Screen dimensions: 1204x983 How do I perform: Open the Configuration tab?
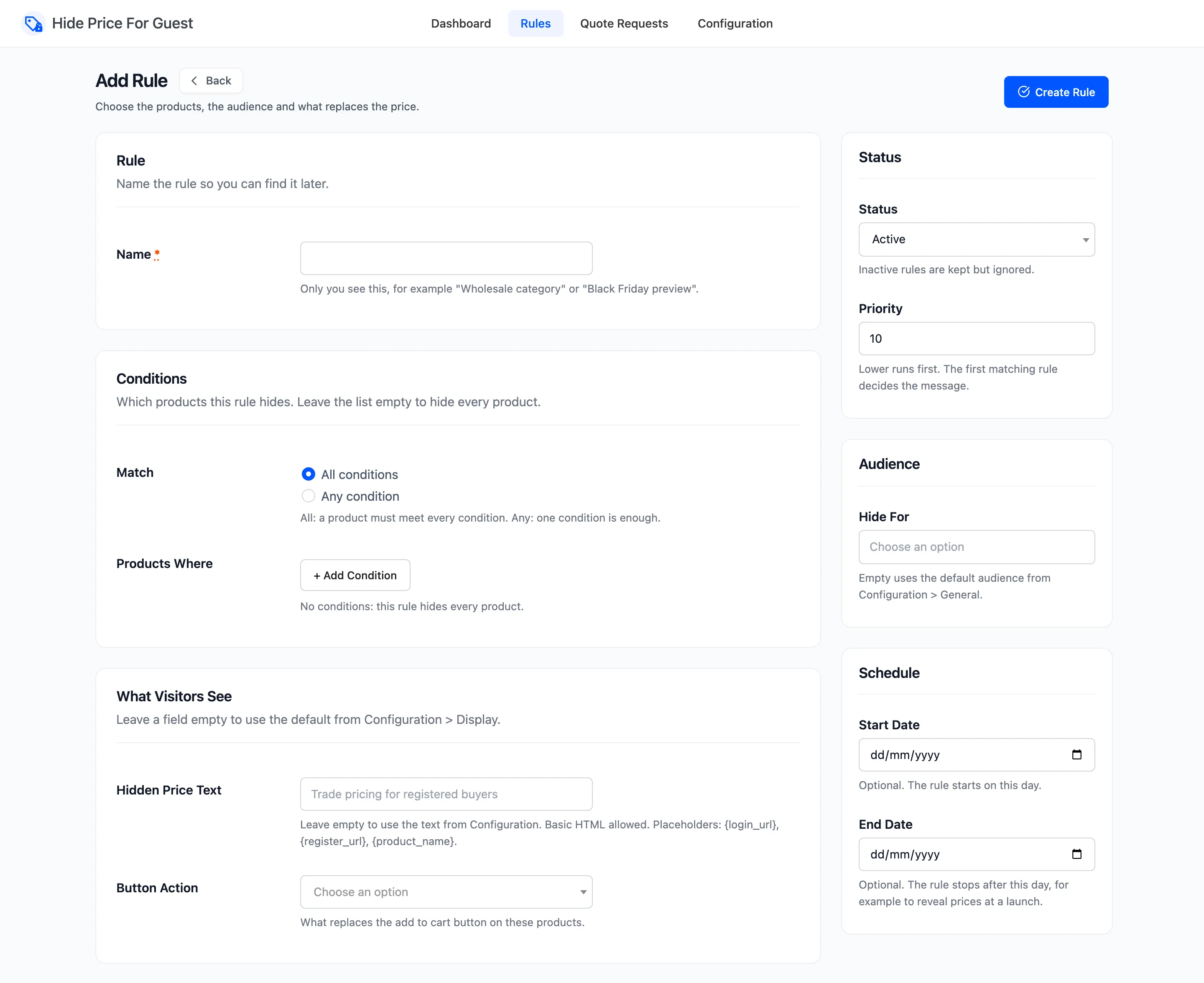(x=735, y=23)
